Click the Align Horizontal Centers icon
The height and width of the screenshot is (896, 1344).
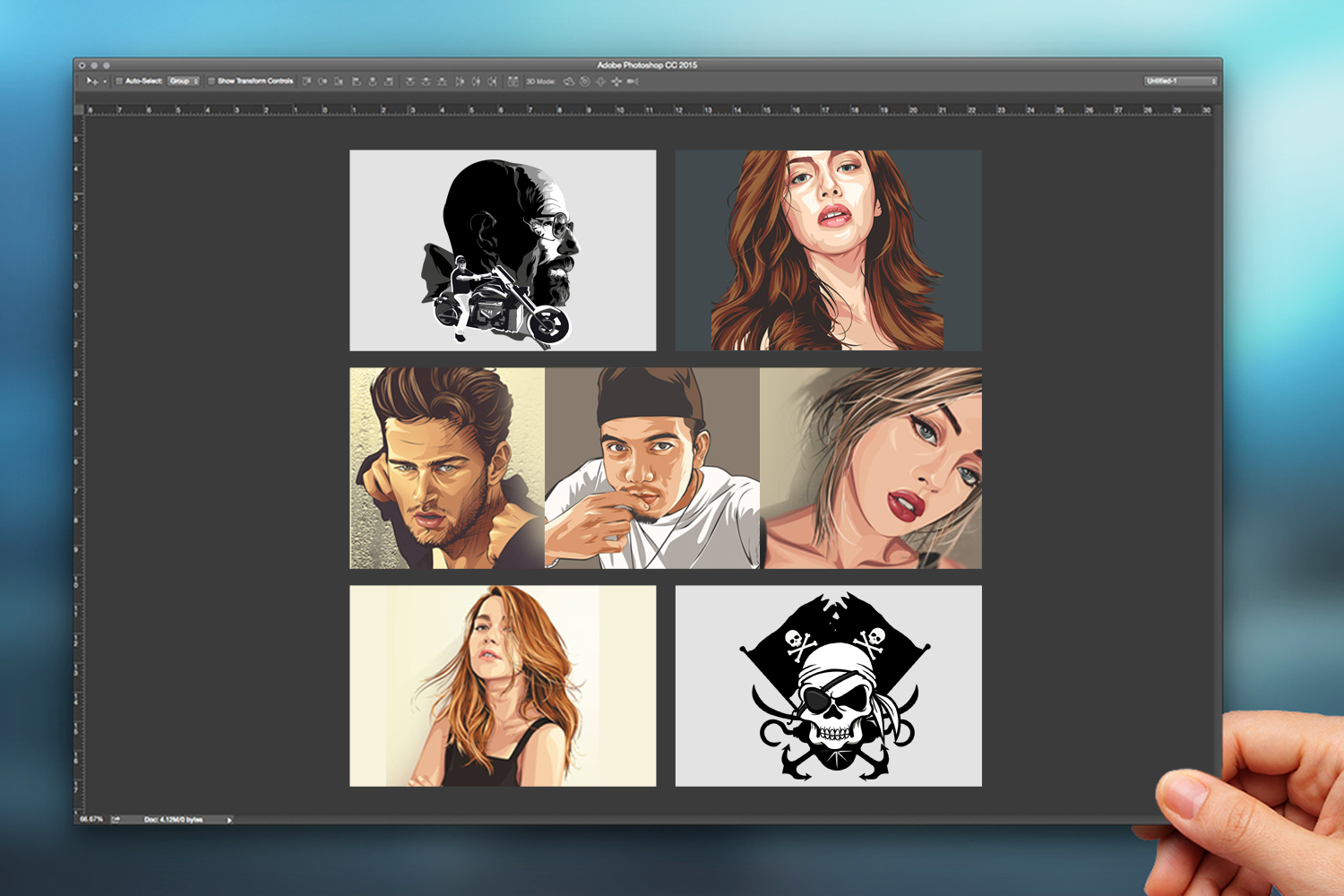coord(372,82)
